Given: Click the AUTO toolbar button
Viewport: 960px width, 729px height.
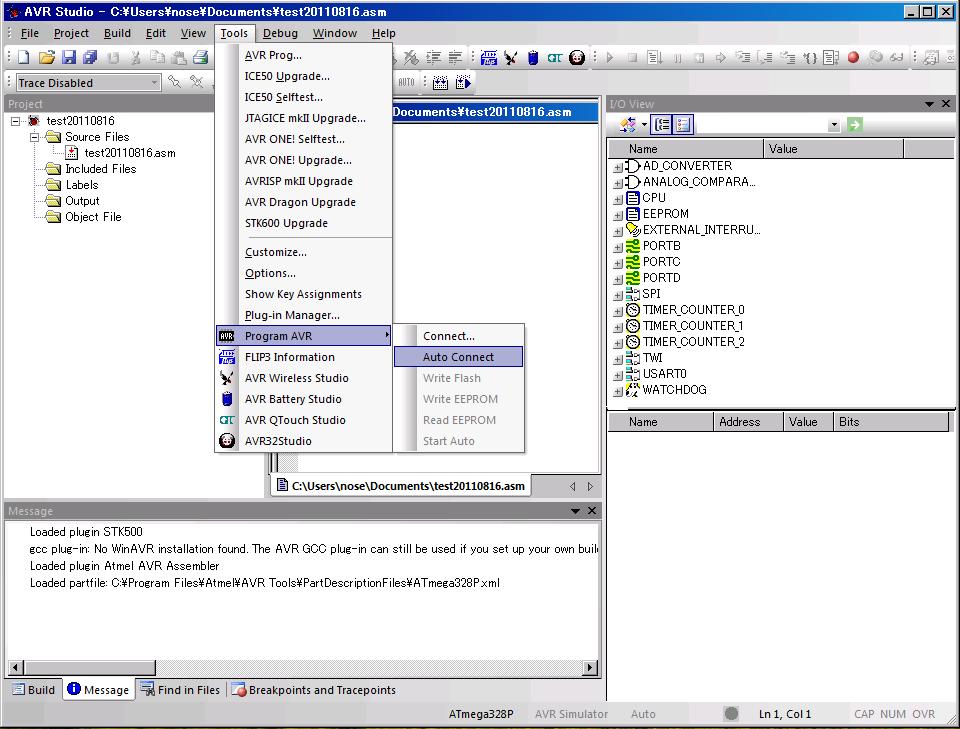Looking at the screenshot, I should 407,83.
